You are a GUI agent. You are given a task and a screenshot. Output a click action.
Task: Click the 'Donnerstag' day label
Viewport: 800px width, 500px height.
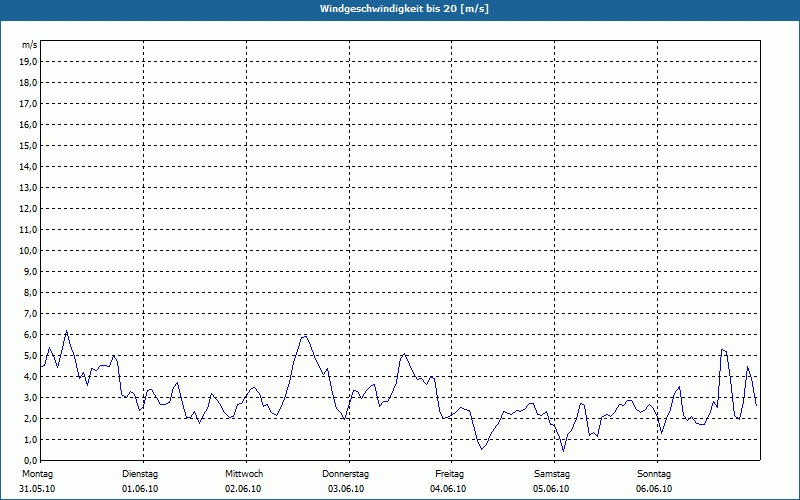345,474
